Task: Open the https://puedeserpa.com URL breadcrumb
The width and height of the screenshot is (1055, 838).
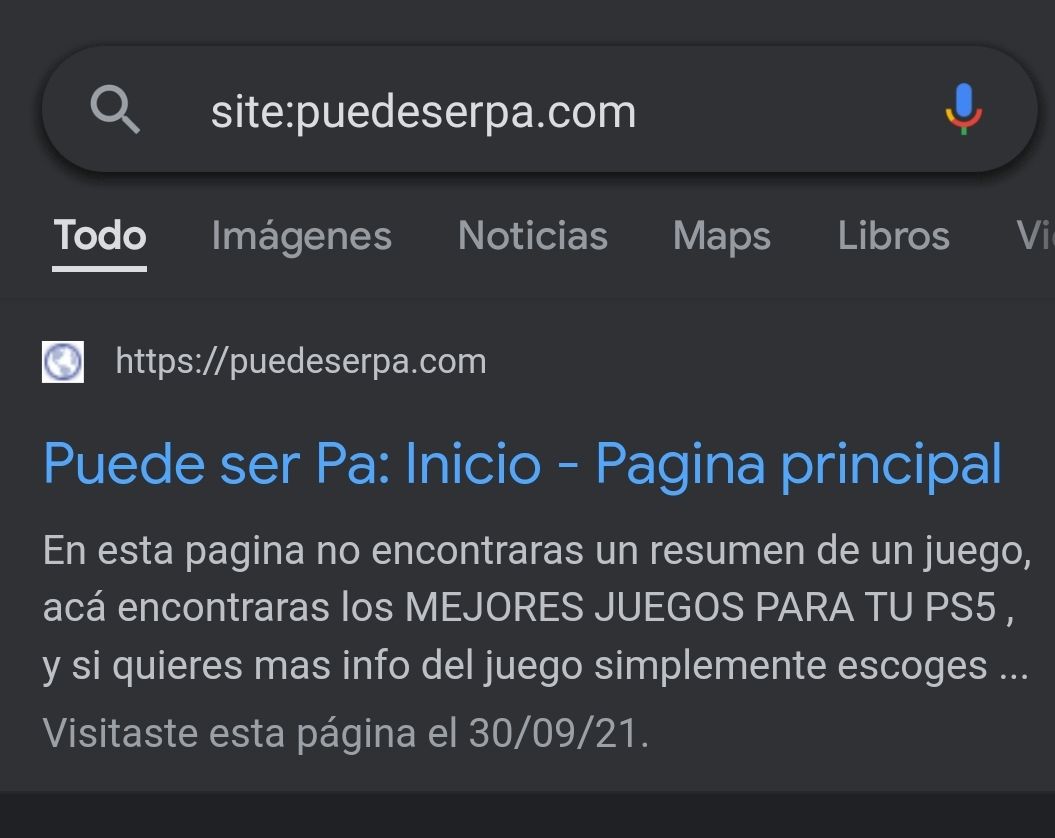Action: (301, 361)
